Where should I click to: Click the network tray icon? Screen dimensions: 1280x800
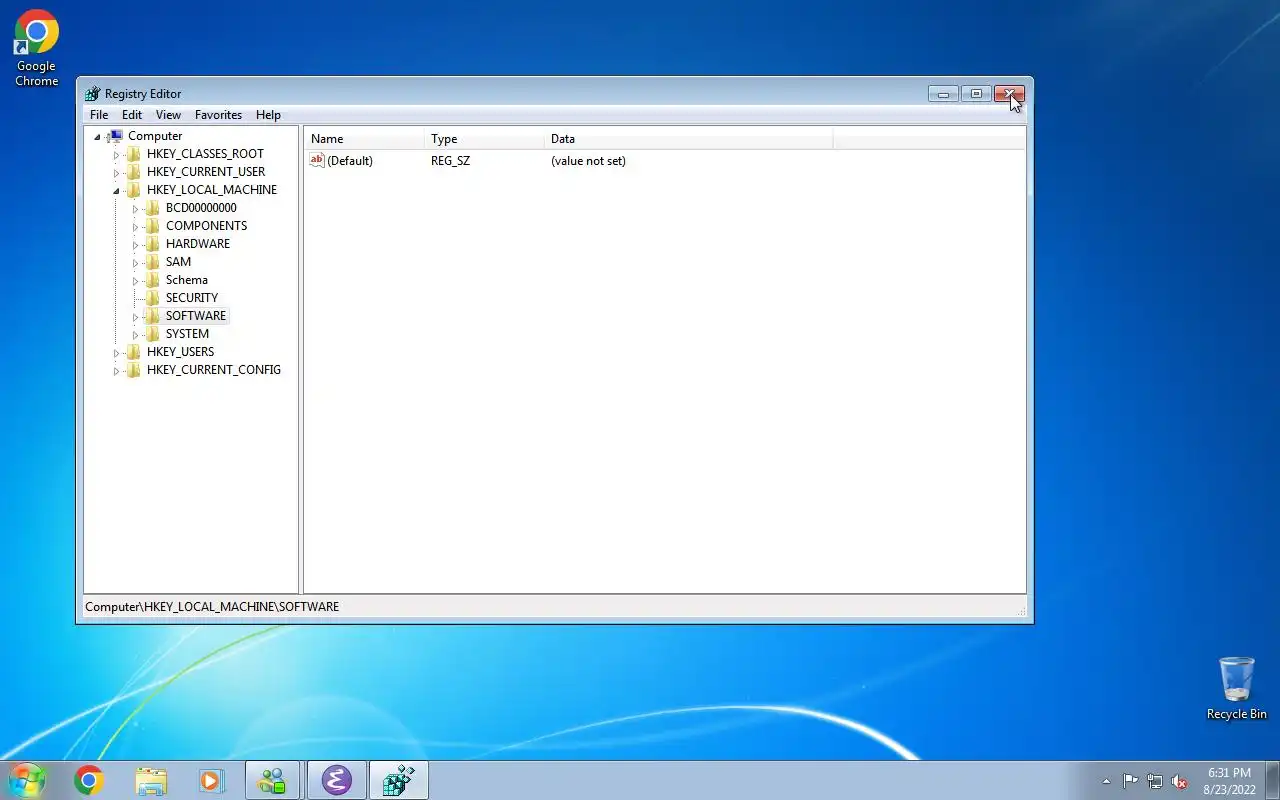click(1155, 781)
